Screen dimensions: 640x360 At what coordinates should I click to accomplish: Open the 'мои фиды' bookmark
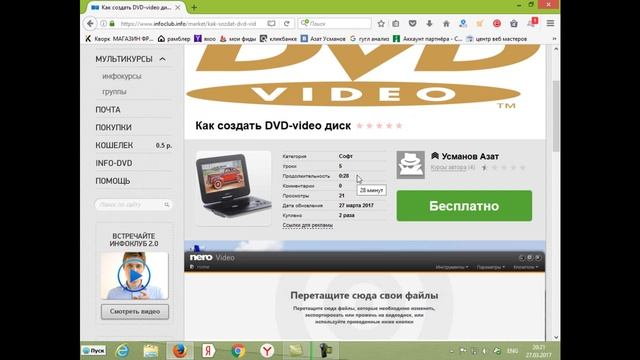pos(238,39)
